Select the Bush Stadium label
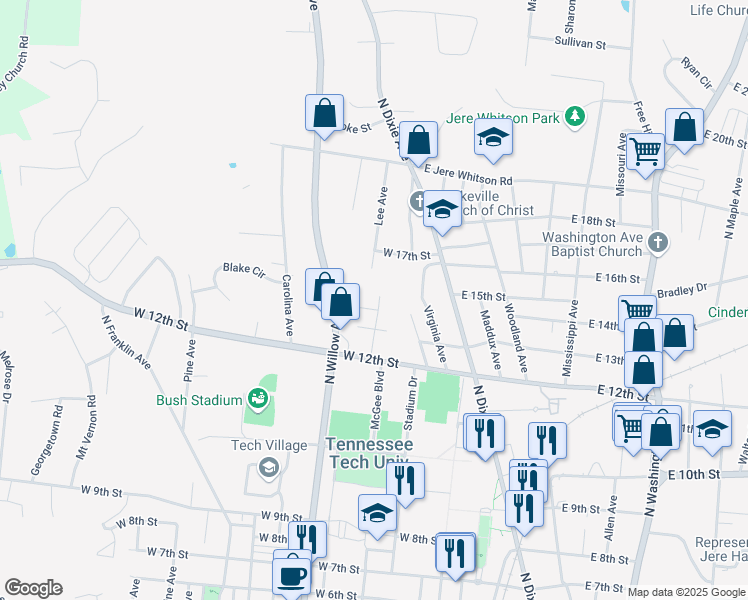Image resolution: width=748 pixels, height=600 pixels. click(199, 400)
